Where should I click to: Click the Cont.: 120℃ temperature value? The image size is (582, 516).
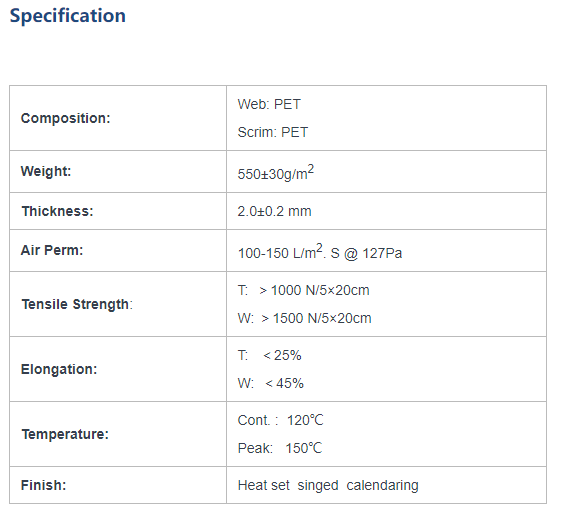point(281,420)
